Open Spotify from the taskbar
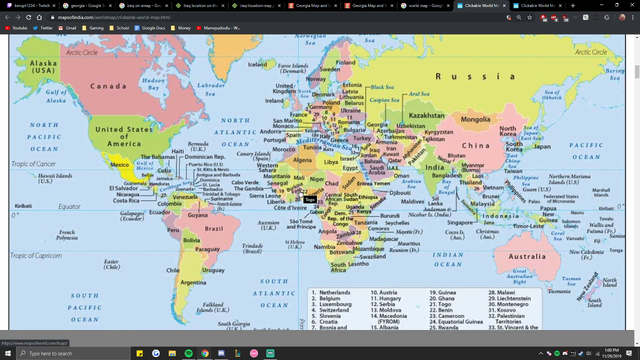Viewport: 640px width, 360px height. [x=189, y=353]
